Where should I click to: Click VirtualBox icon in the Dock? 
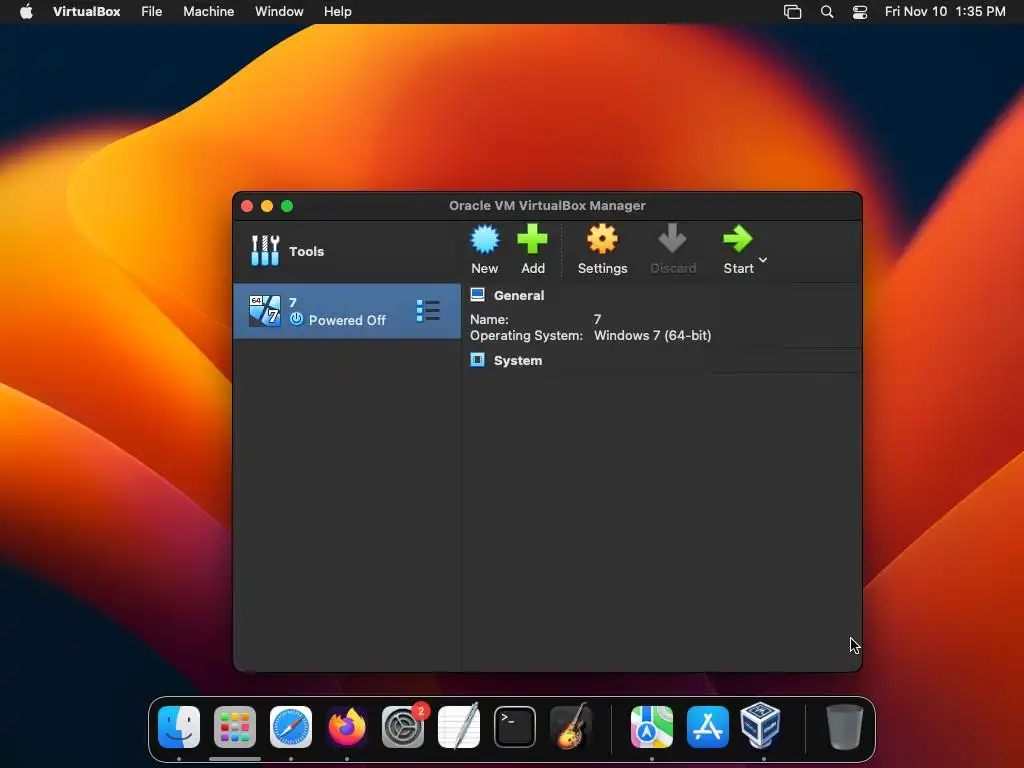[x=761, y=725]
